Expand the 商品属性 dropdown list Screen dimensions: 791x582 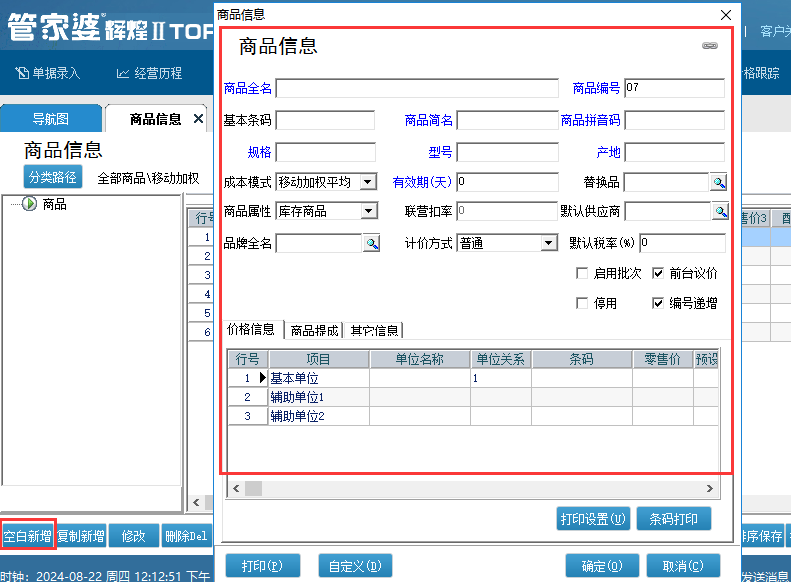click(367, 211)
